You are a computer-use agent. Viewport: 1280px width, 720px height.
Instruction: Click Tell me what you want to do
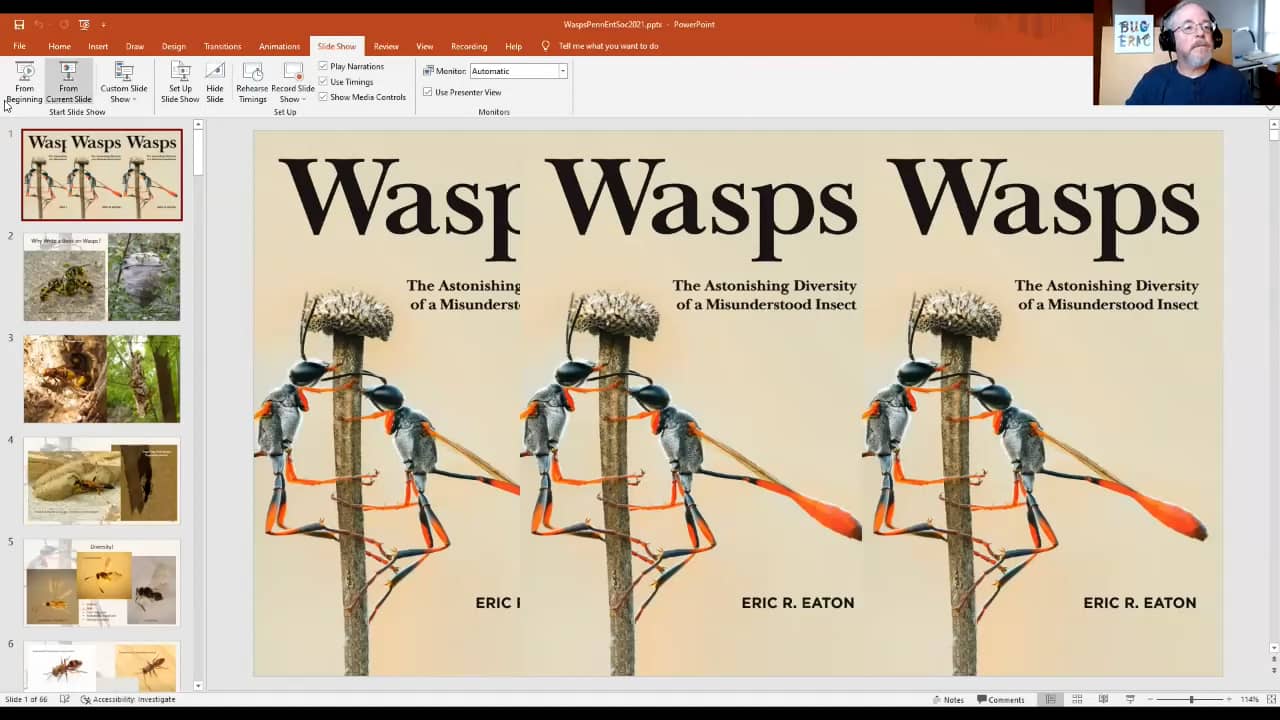click(x=608, y=46)
